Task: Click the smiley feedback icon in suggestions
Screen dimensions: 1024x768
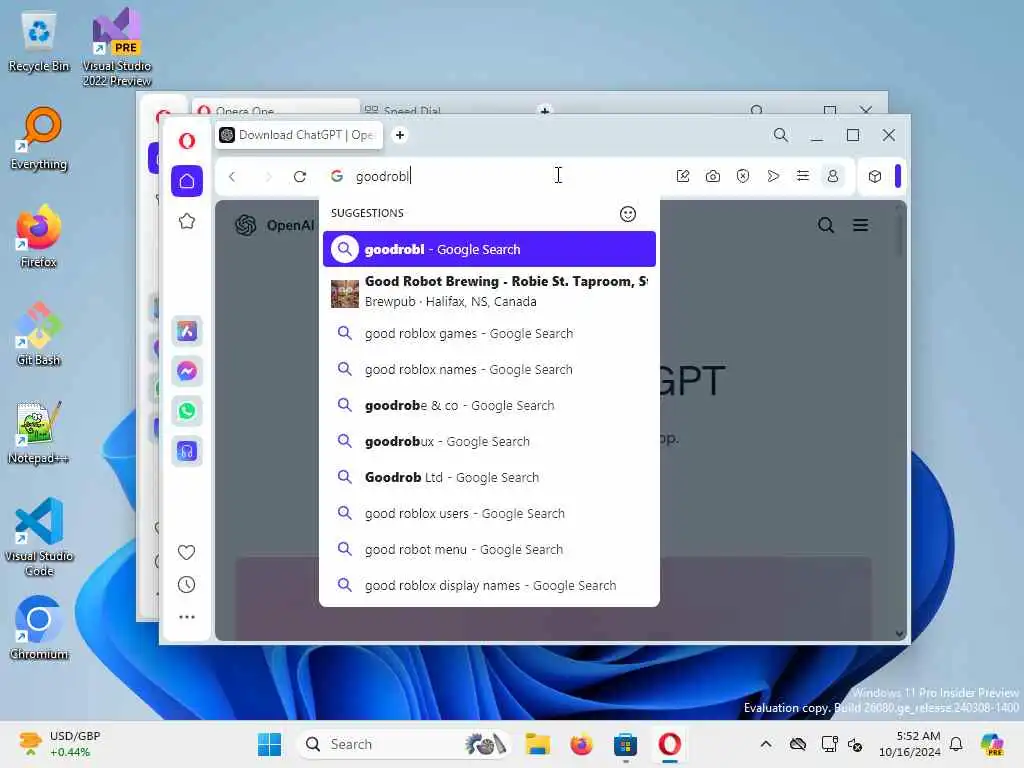Action: coord(628,214)
